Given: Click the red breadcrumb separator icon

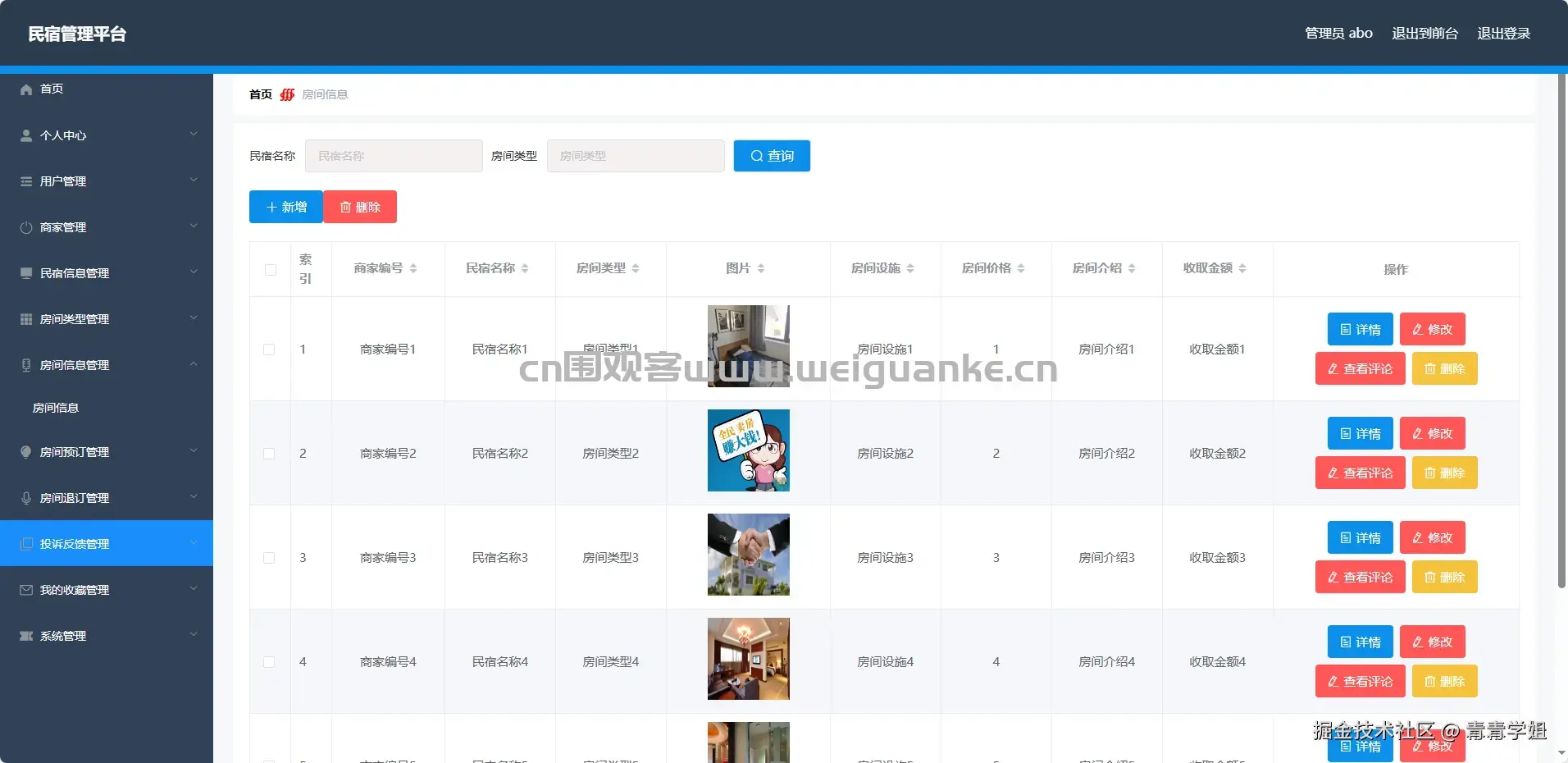Looking at the screenshot, I should (287, 94).
